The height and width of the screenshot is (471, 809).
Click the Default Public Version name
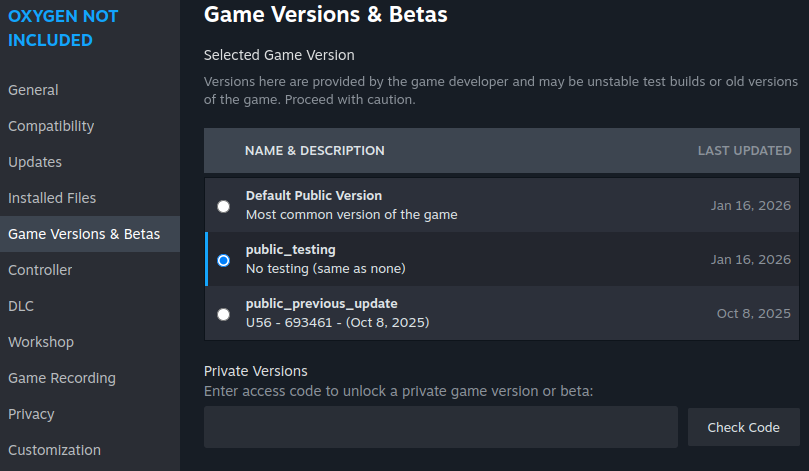coord(314,196)
